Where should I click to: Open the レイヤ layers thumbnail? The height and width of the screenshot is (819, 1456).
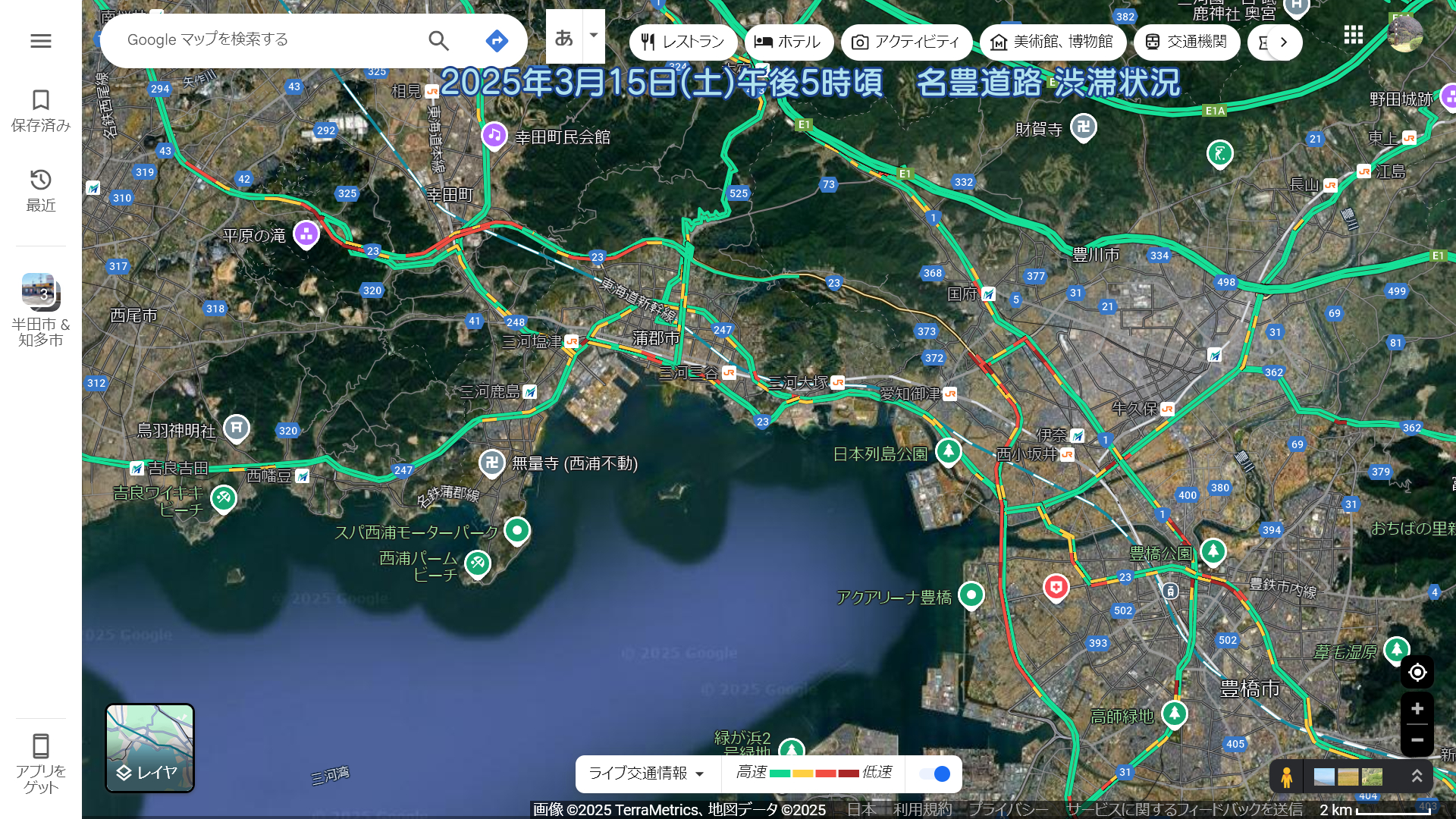coord(150,748)
